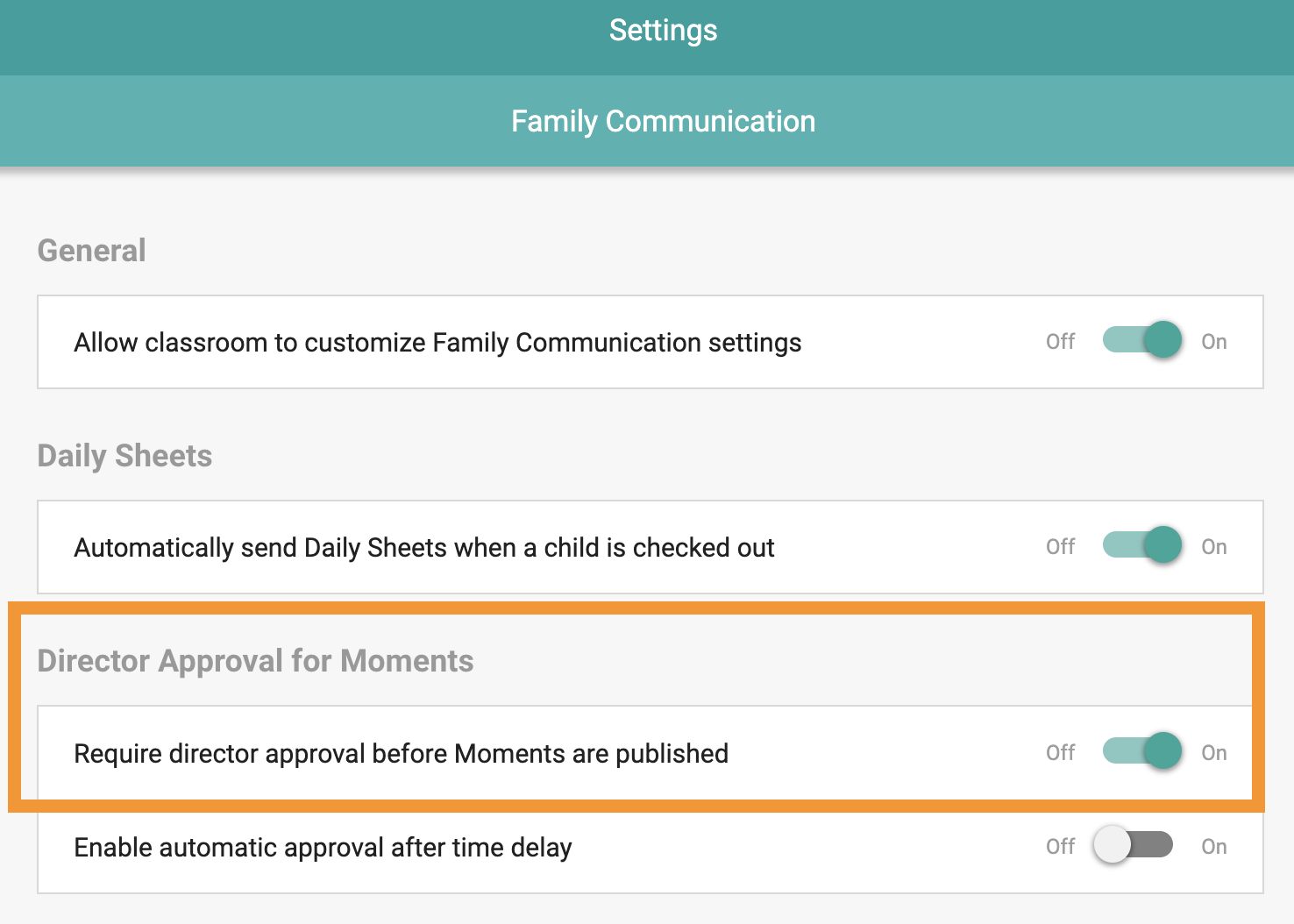This screenshot has height=924, width=1294.
Task: Turn off director approval for Moments switch
Action: pyautogui.click(x=1141, y=751)
